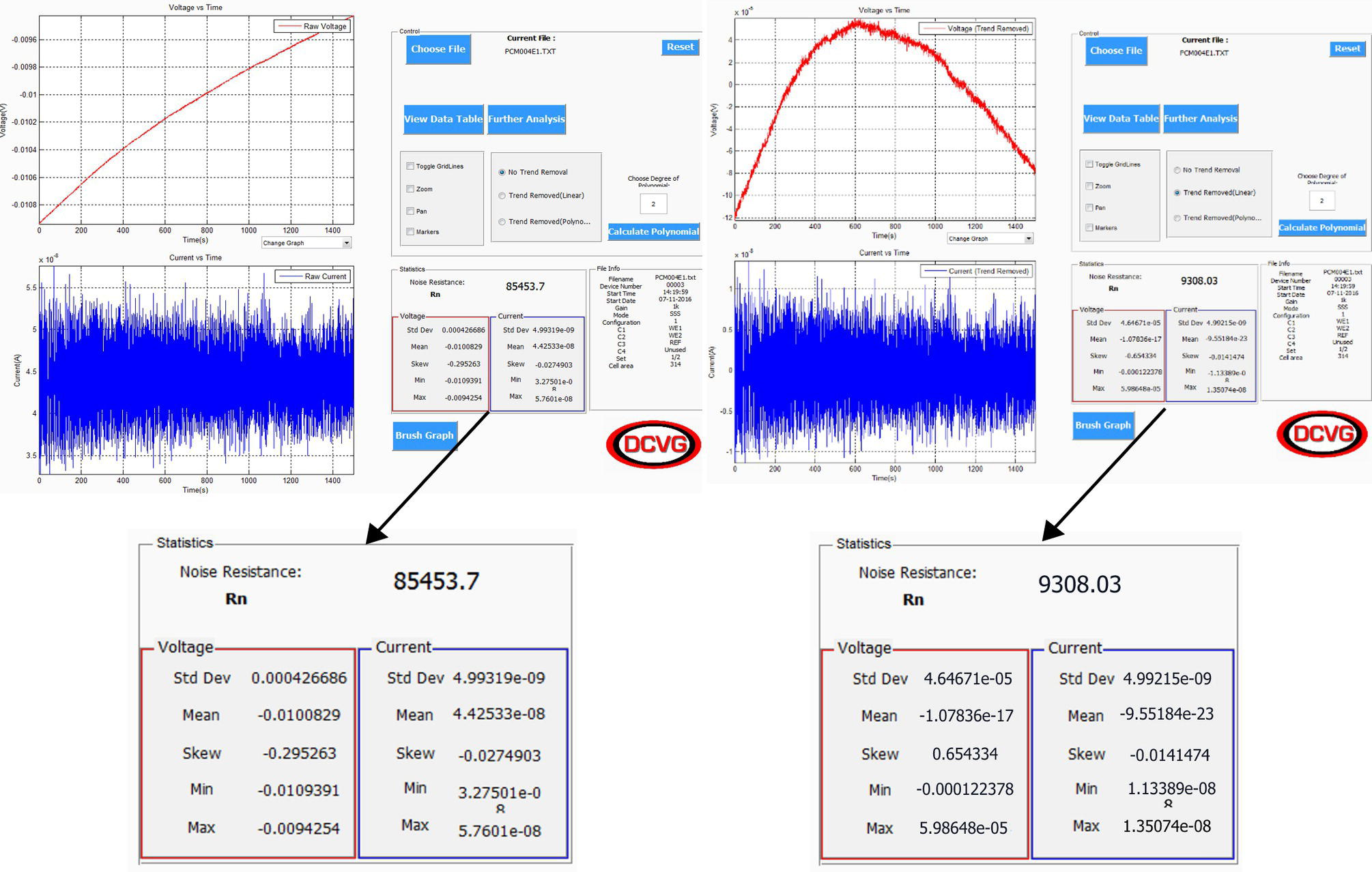1372x872 pixels.
Task: Click current Max 1.35074e-08 in enlarged statistics panel
Action: (x=1167, y=826)
